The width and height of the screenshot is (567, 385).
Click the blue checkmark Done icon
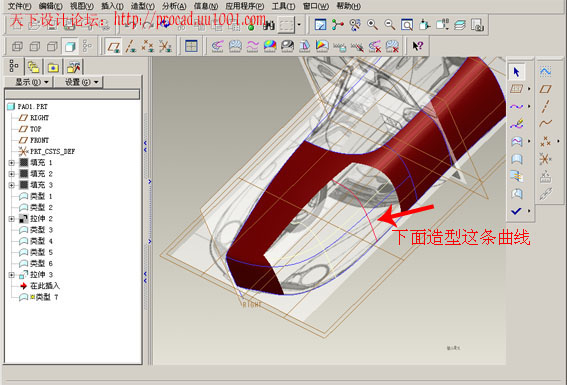[516, 211]
